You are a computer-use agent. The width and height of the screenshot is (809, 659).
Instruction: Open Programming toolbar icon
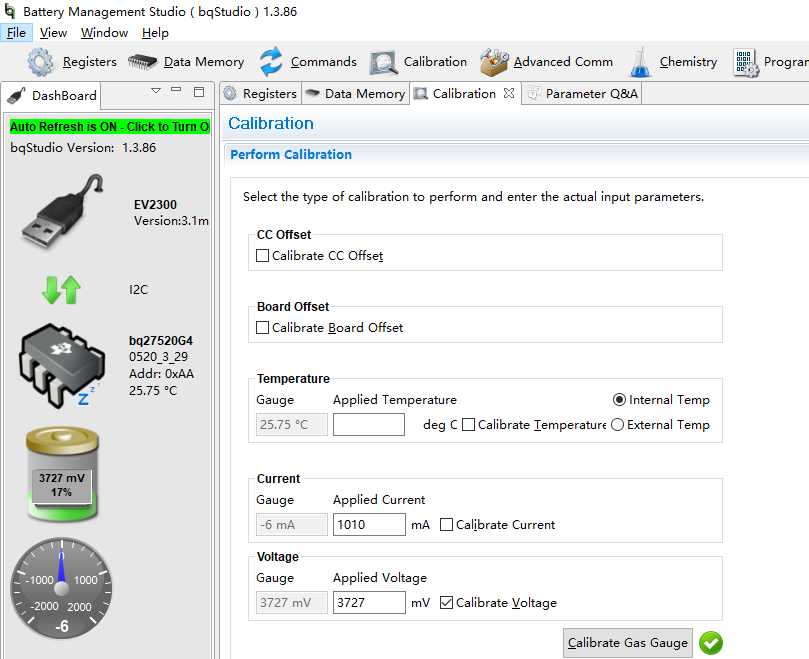(746, 62)
